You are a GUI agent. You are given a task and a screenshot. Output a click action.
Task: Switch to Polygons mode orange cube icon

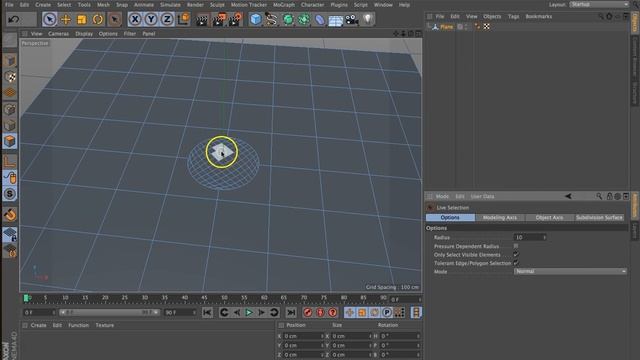pos(10,141)
